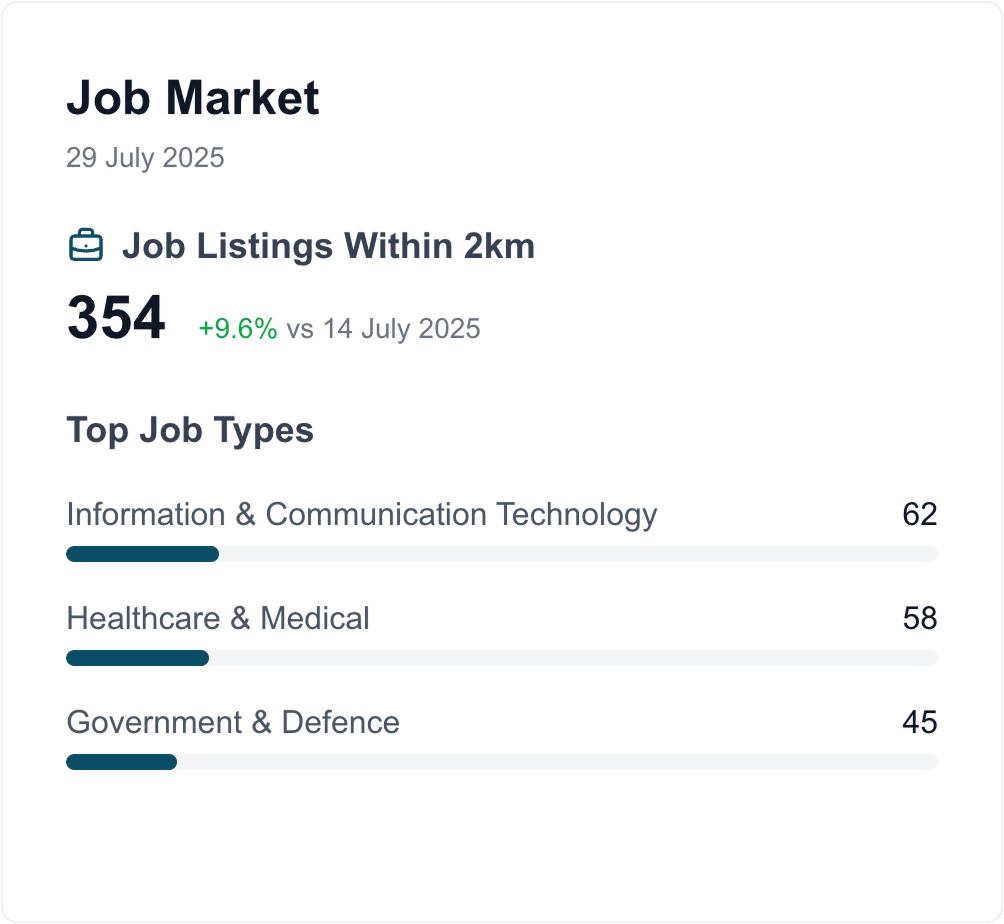The image size is (1004, 924).
Task: Click filled portion of Healthcare & Medical bar
Action: [x=137, y=658]
